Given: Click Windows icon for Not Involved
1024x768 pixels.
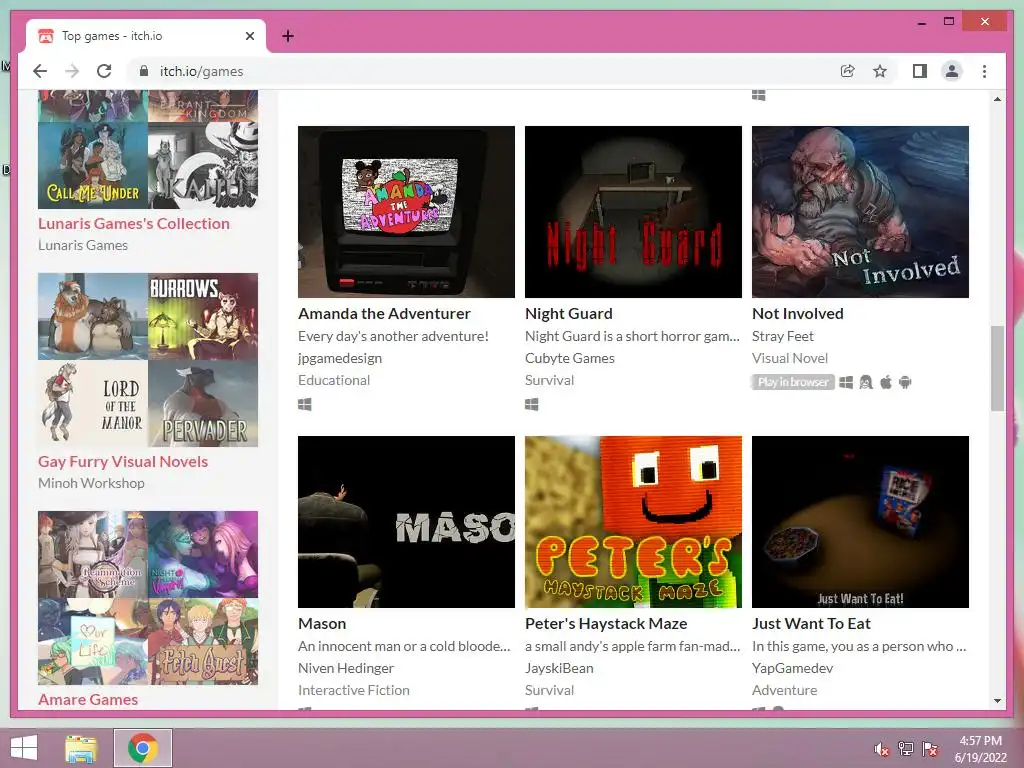Looking at the screenshot, I should [846, 382].
